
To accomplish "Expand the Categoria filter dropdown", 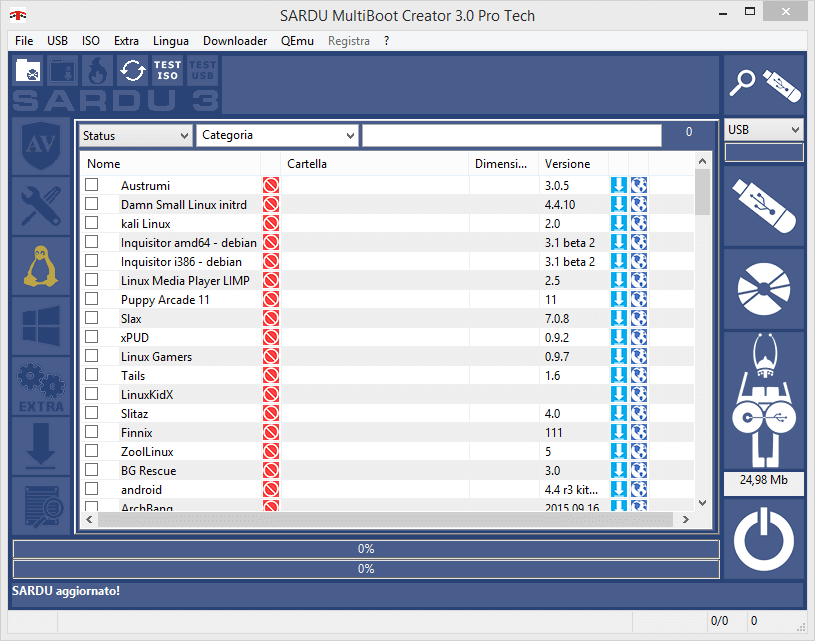I will 277,135.
